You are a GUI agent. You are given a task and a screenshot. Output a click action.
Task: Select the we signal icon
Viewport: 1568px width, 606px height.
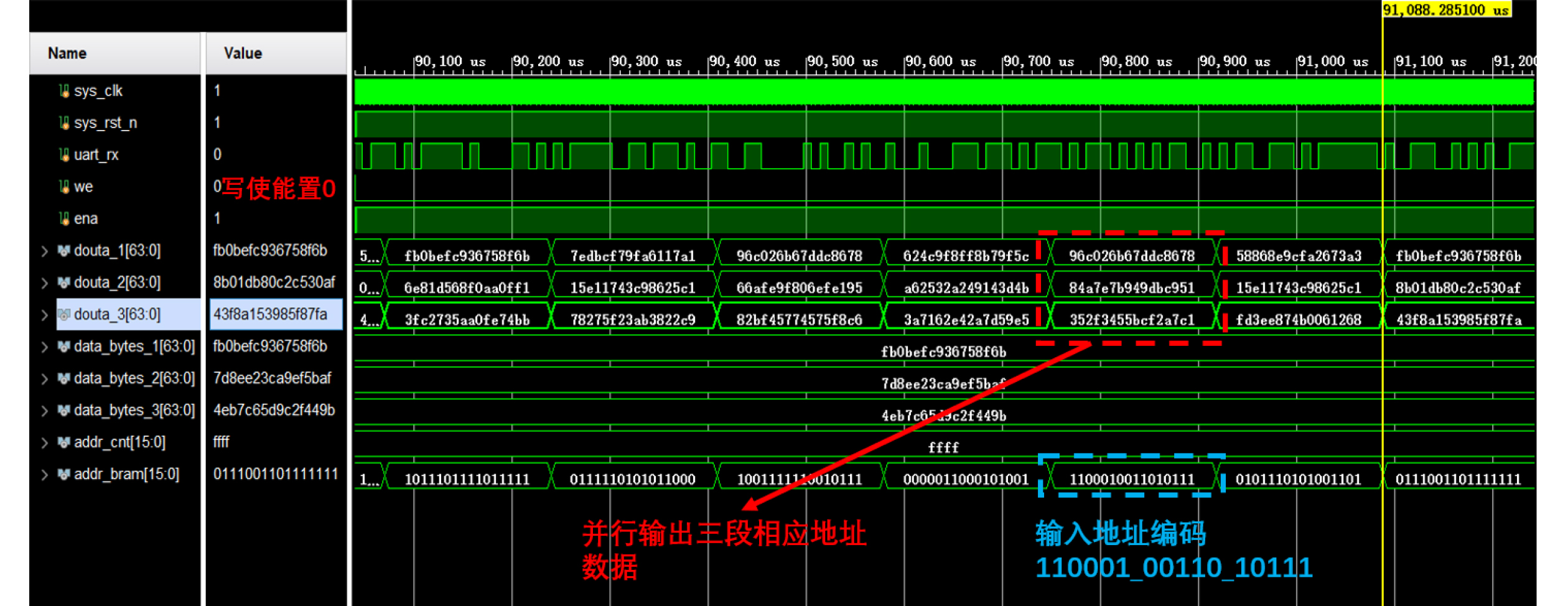[x=63, y=187]
